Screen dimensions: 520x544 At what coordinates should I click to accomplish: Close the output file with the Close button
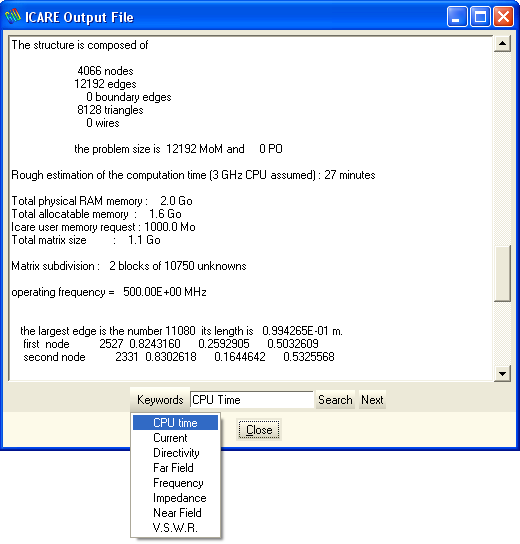tap(259, 430)
